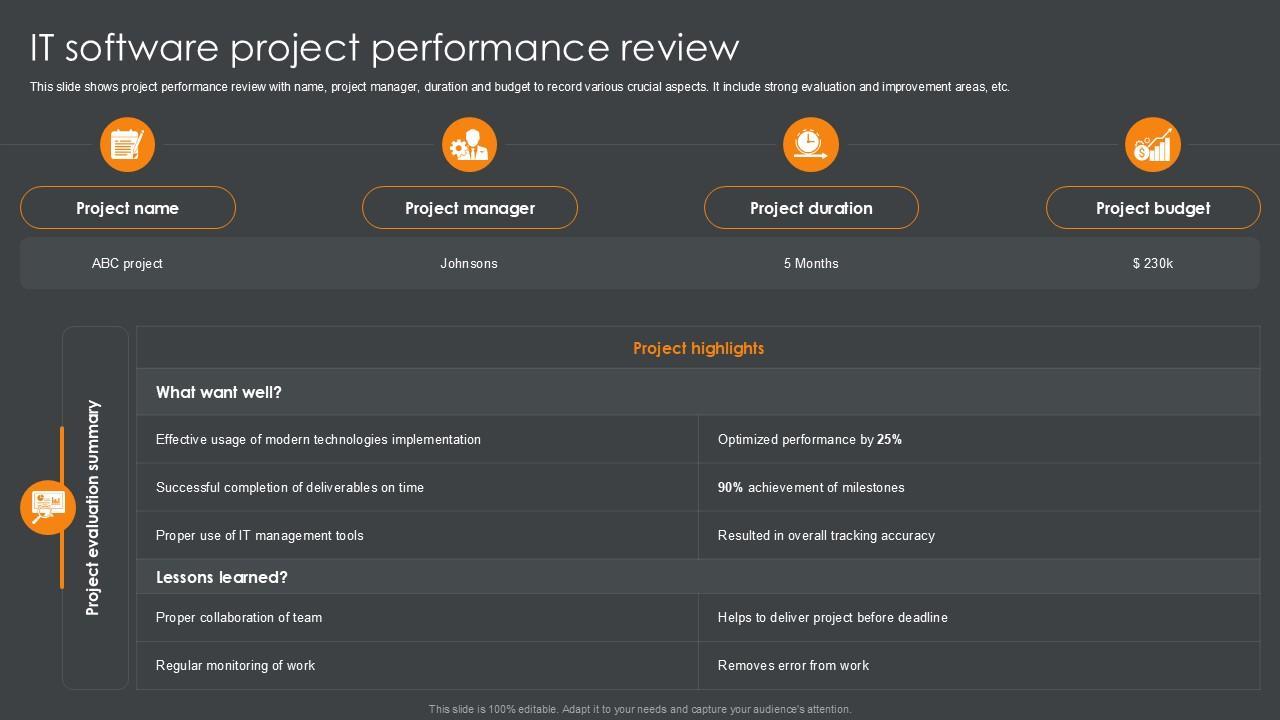Screen dimensions: 1280x720
Task: Select the Optimized performance by 25% cell
Action: [810, 440]
